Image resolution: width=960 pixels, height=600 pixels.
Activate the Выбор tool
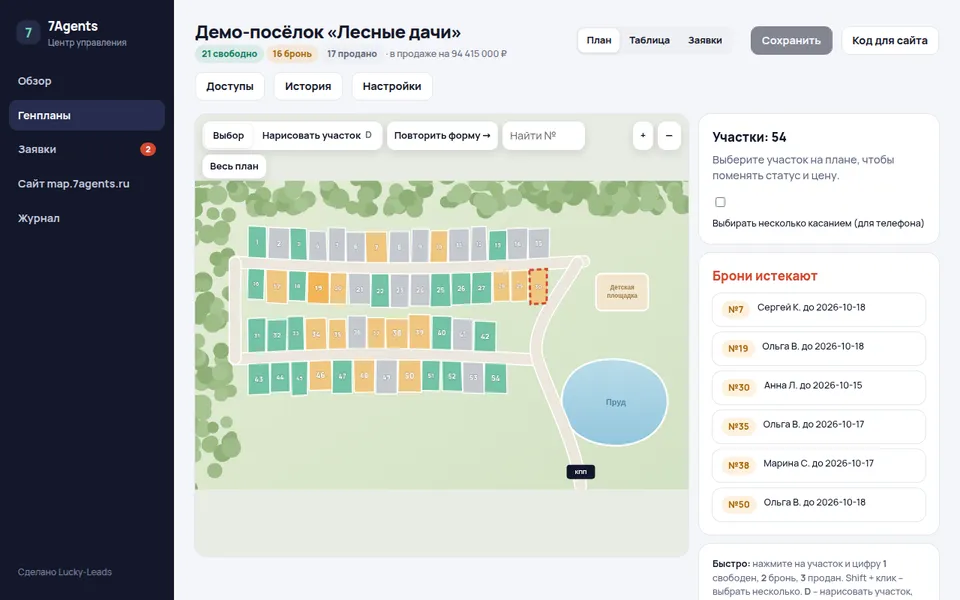[228, 135]
